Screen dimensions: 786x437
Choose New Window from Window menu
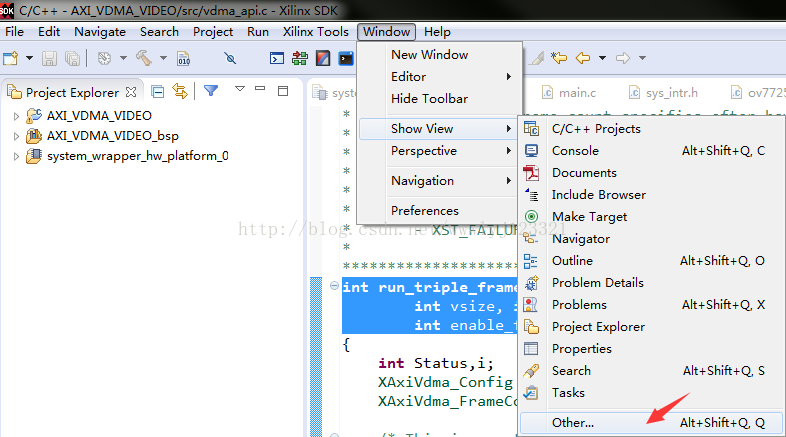439,55
